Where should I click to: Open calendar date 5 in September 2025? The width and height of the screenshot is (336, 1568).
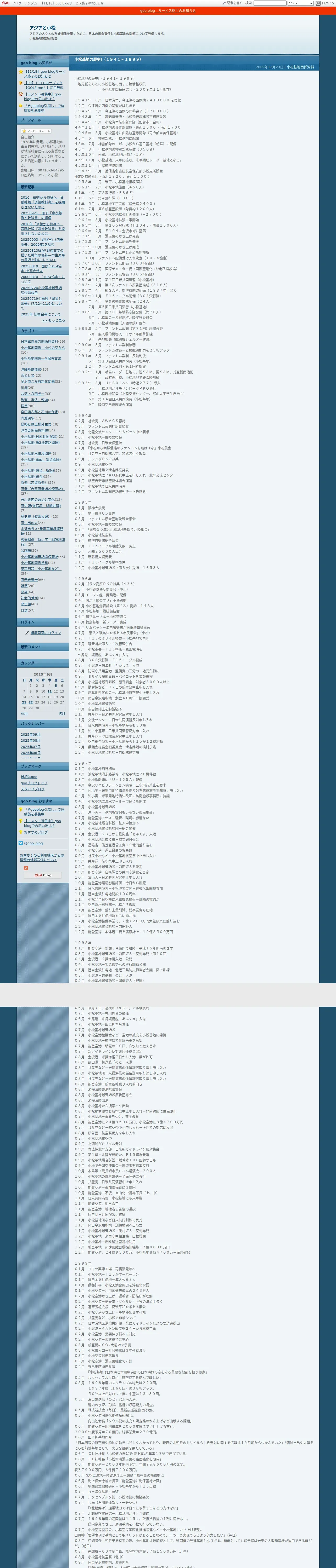(55, 685)
